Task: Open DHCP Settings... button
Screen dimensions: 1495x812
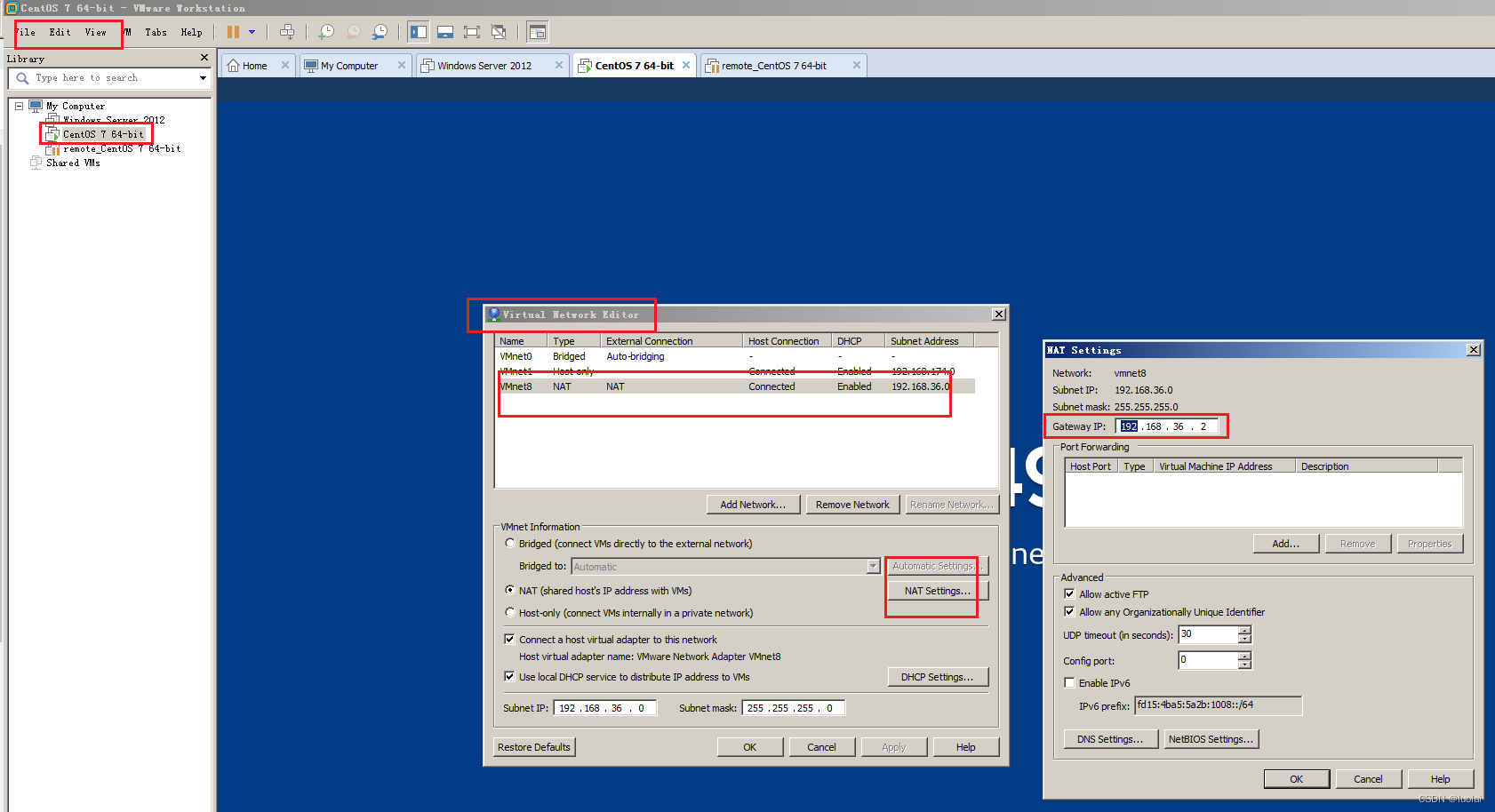Action: [x=938, y=677]
